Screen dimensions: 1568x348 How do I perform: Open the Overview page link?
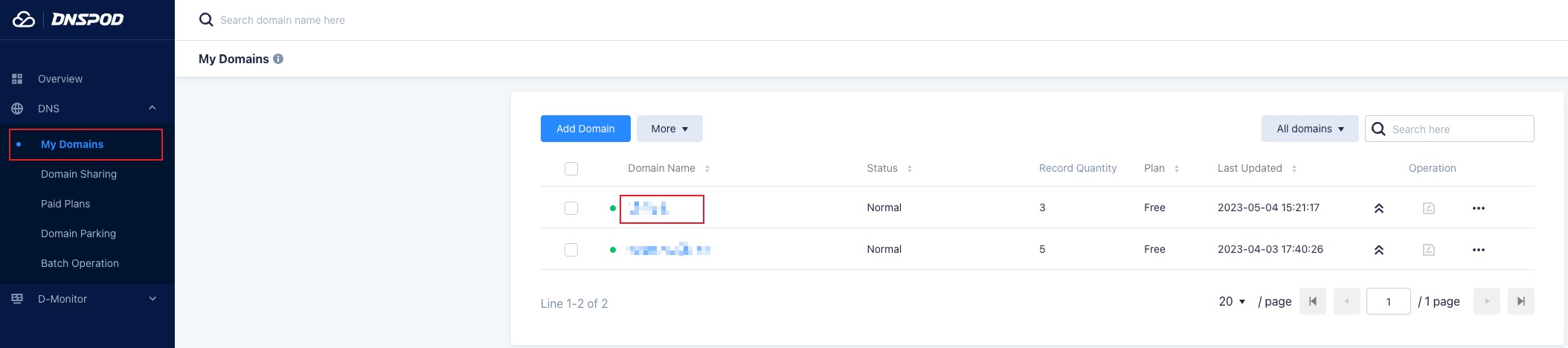pos(60,79)
